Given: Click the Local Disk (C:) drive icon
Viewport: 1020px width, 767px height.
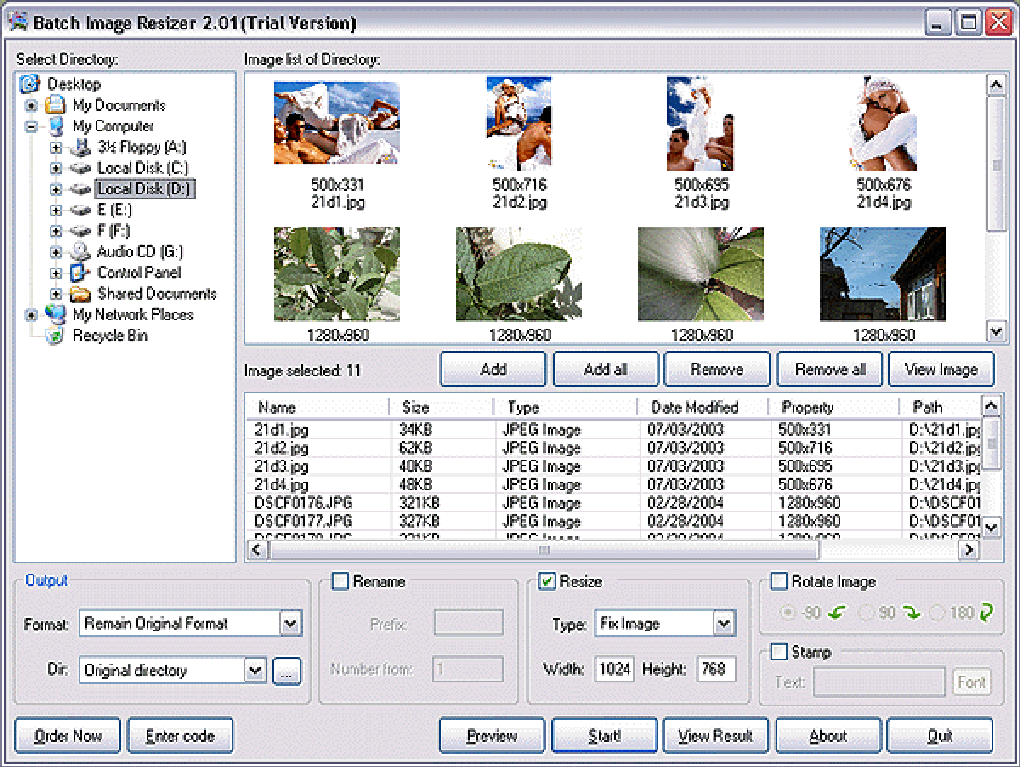Looking at the screenshot, I should pos(81,168).
